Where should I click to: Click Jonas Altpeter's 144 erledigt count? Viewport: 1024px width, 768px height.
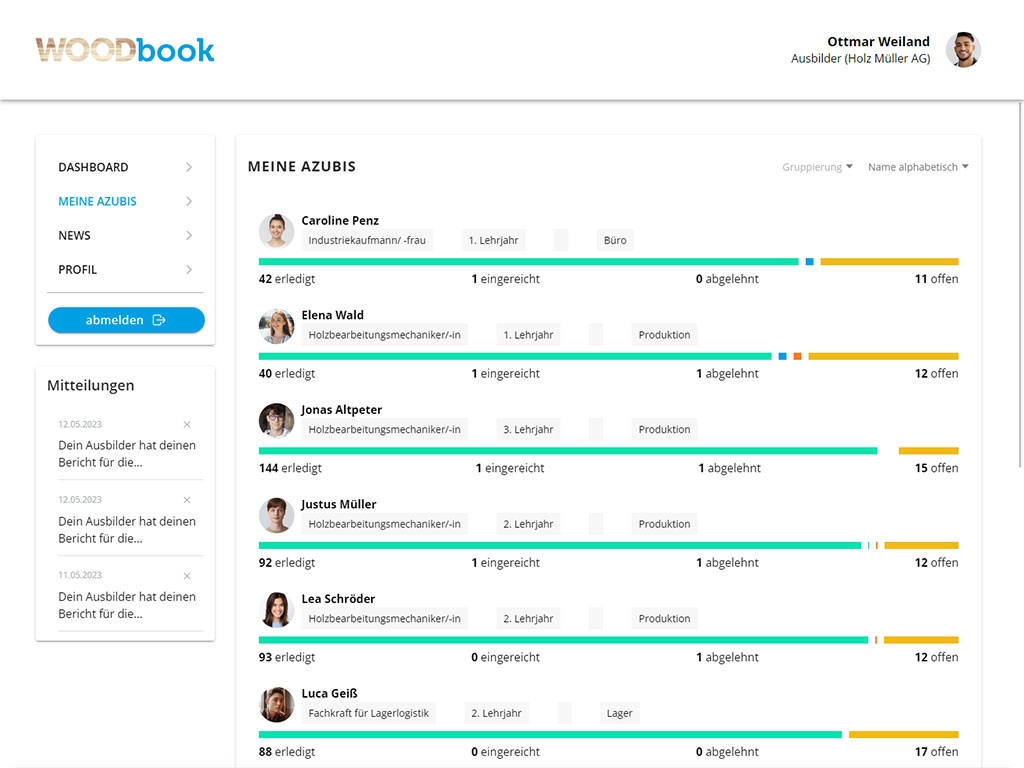290,468
